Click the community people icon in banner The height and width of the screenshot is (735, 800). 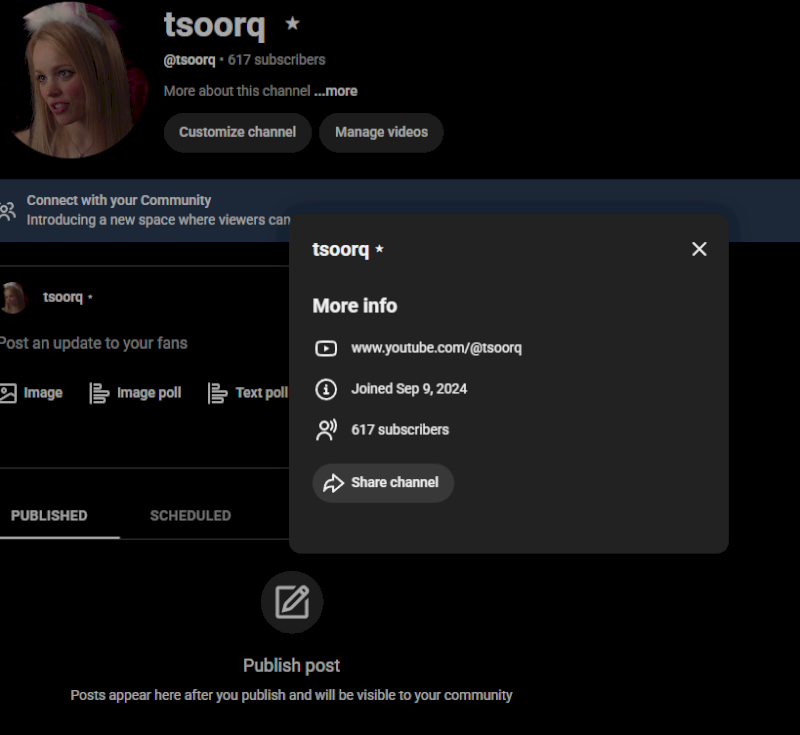[x=7, y=211]
